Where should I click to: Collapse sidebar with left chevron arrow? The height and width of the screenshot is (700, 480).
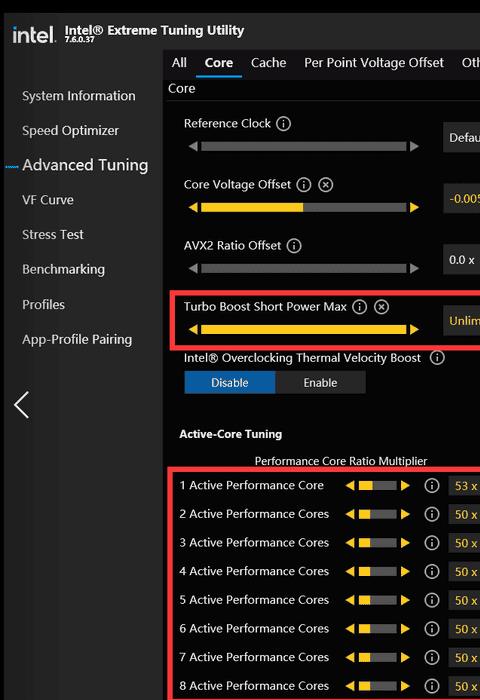coord(21,405)
